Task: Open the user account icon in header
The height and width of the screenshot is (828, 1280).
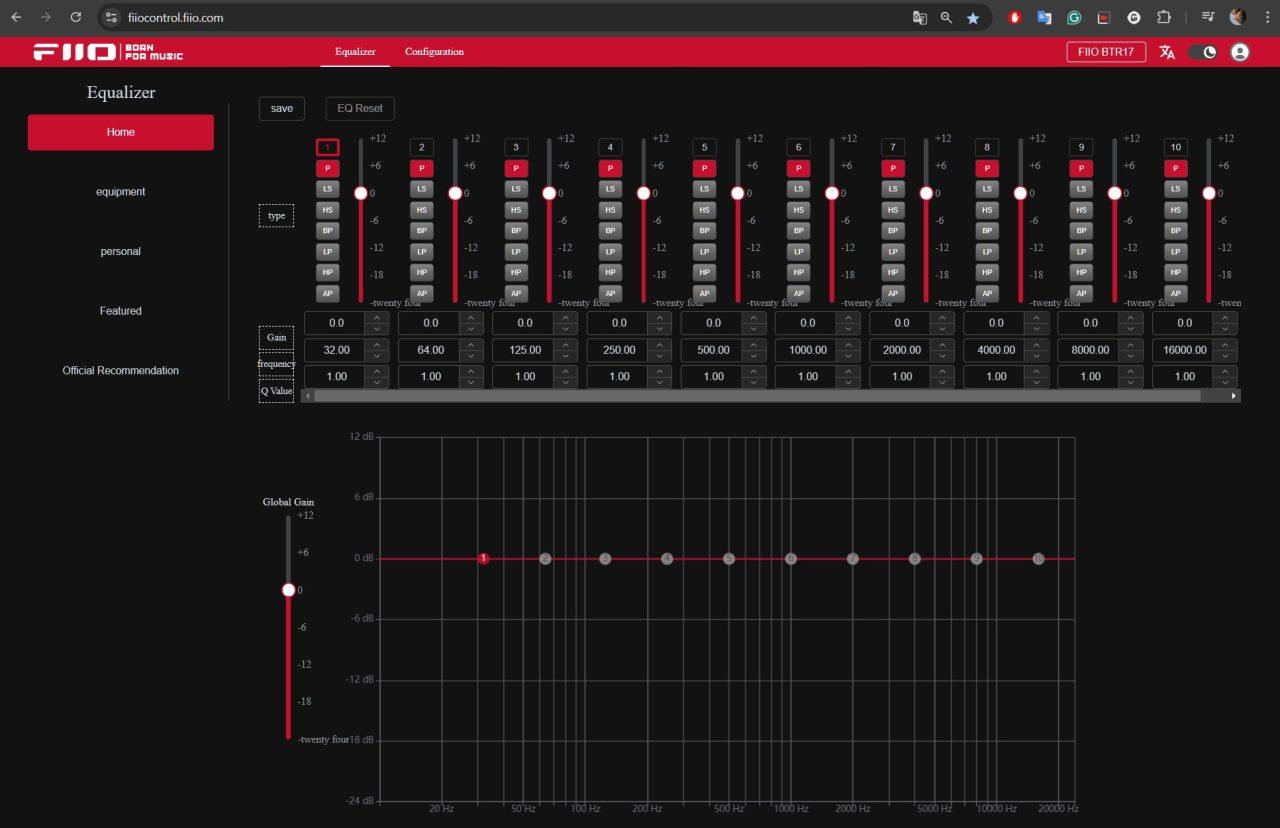Action: click(x=1240, y=52)
